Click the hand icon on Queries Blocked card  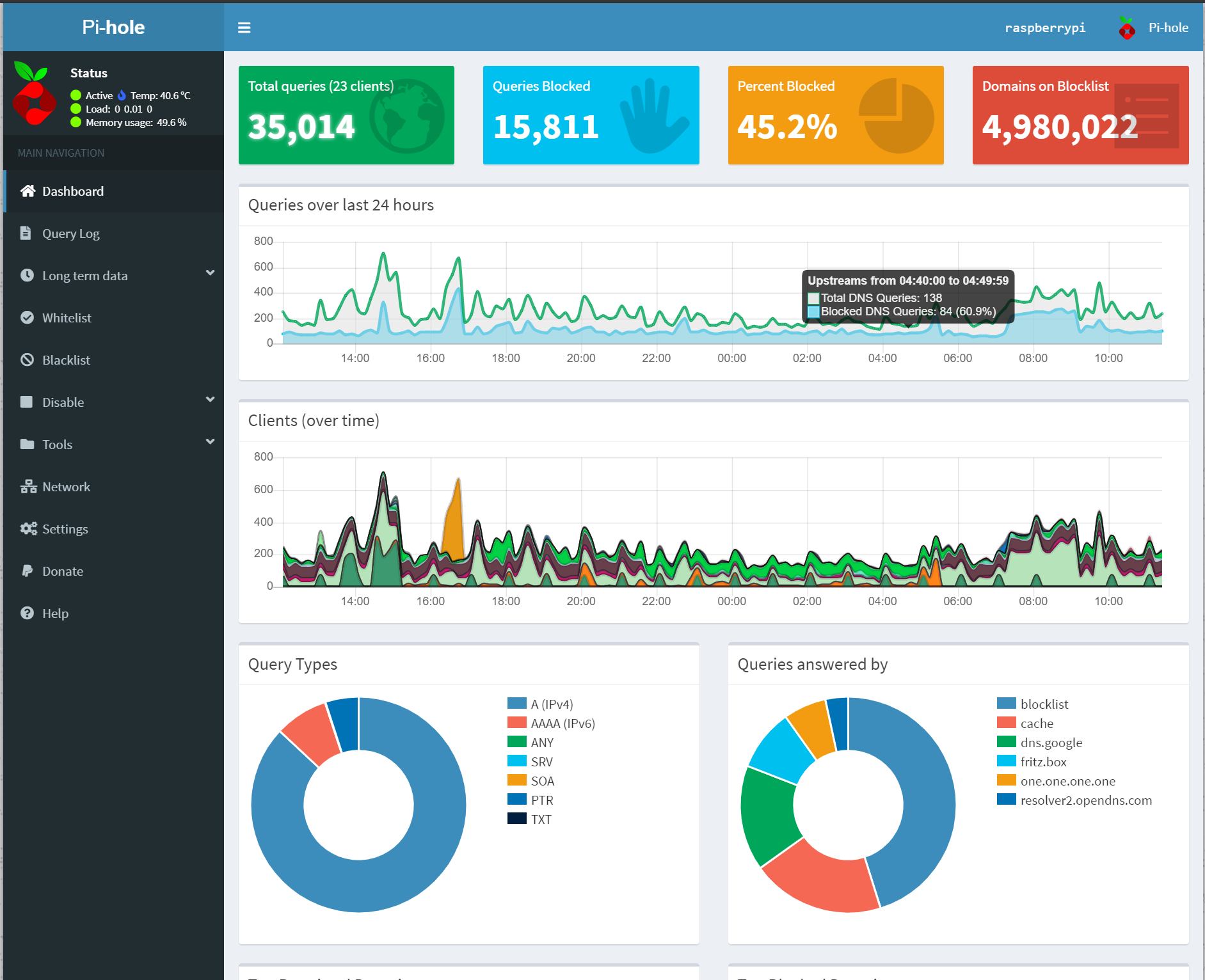654,116
